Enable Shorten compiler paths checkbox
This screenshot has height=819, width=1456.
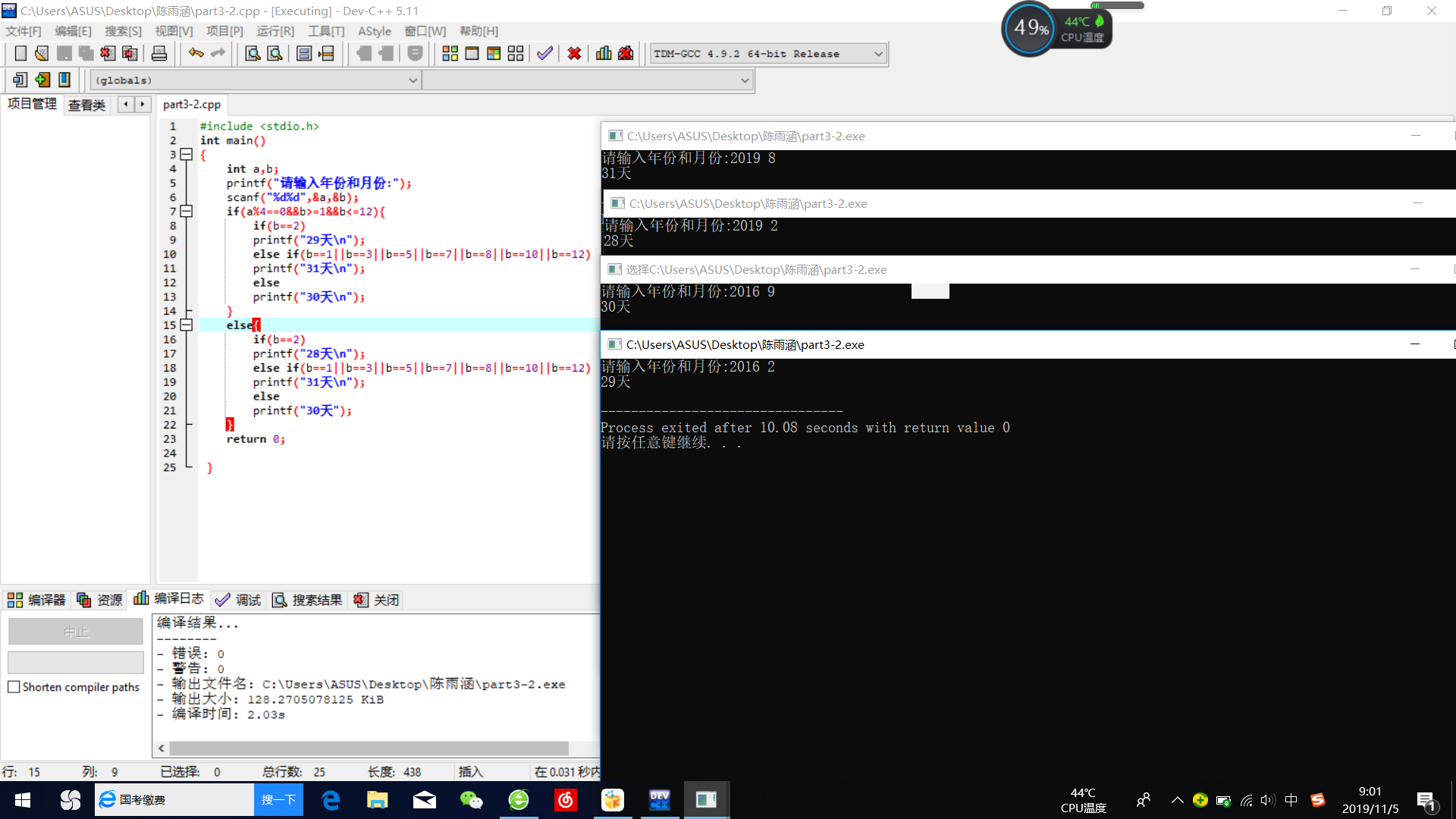pos(14,687)
